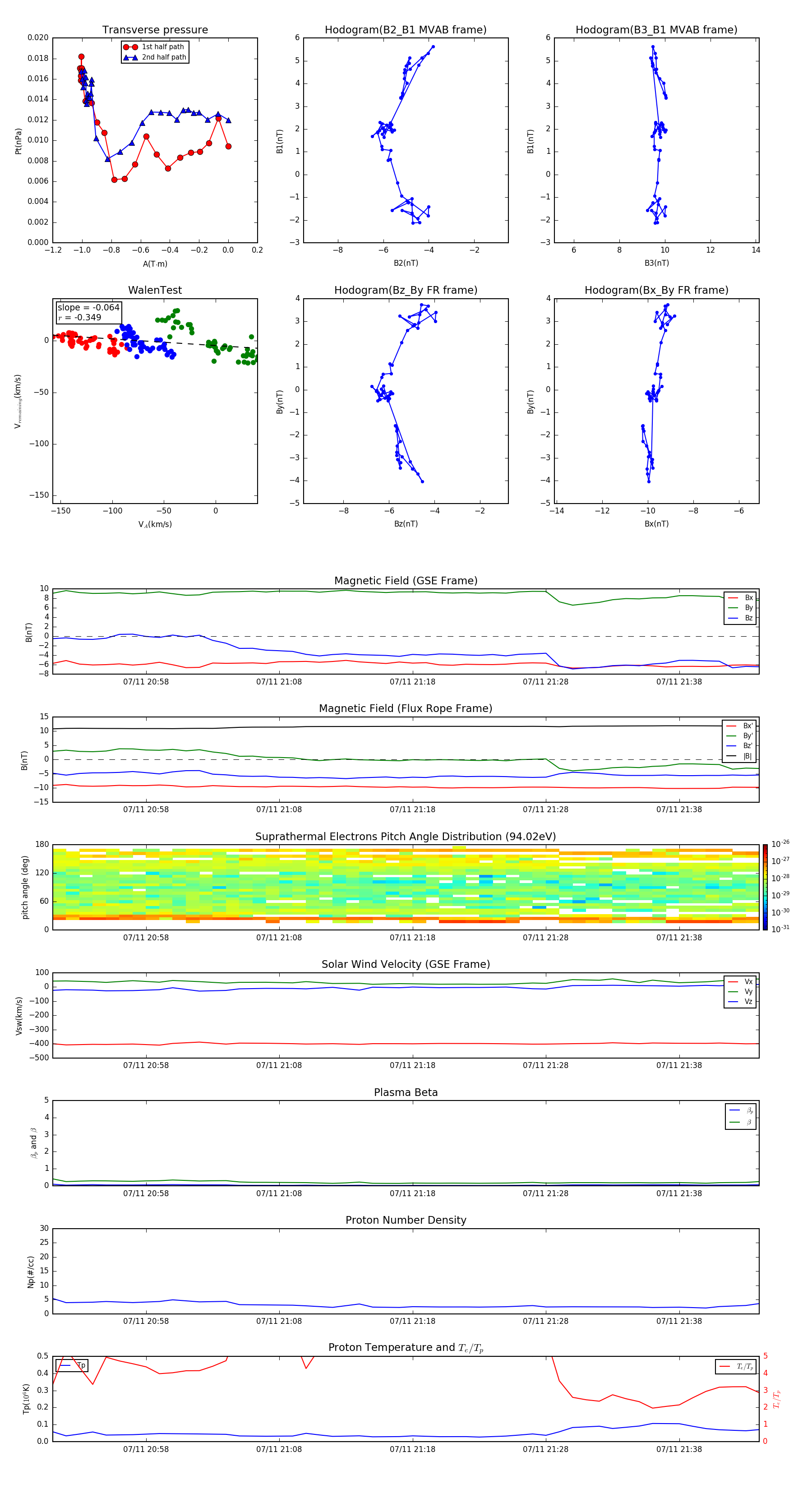Select the '2nd half path' legend entry
This screenshot has width=812, height=1489.
pyautogui.click(x=155, y=57)
